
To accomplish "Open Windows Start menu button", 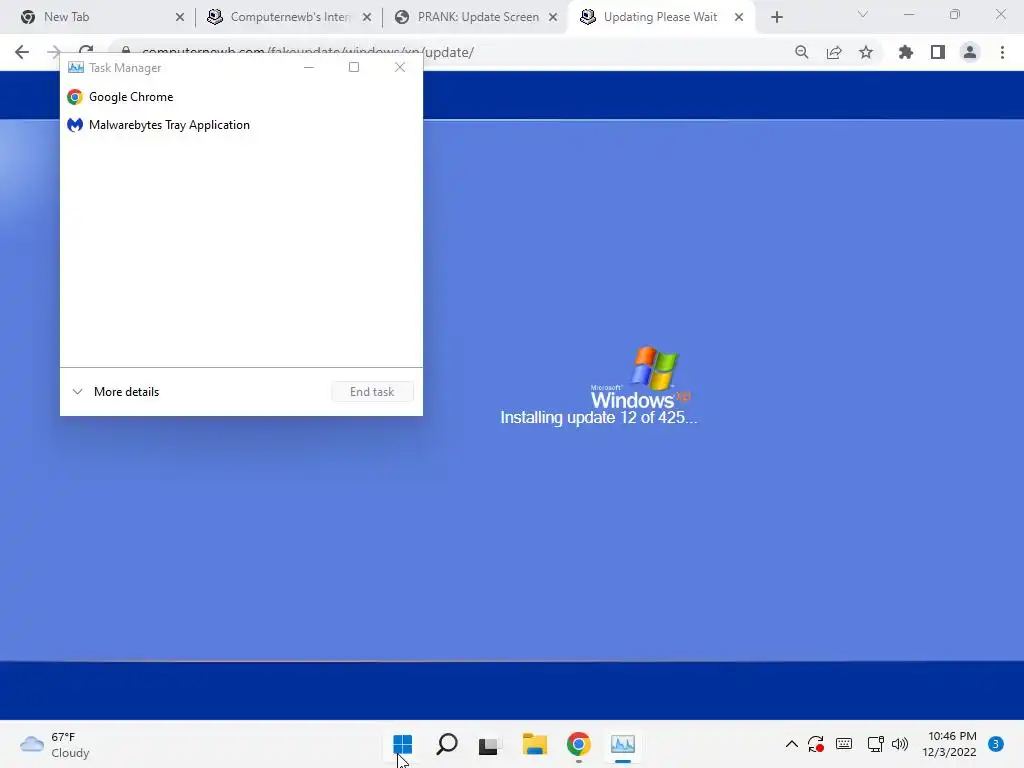I will 403,744.
